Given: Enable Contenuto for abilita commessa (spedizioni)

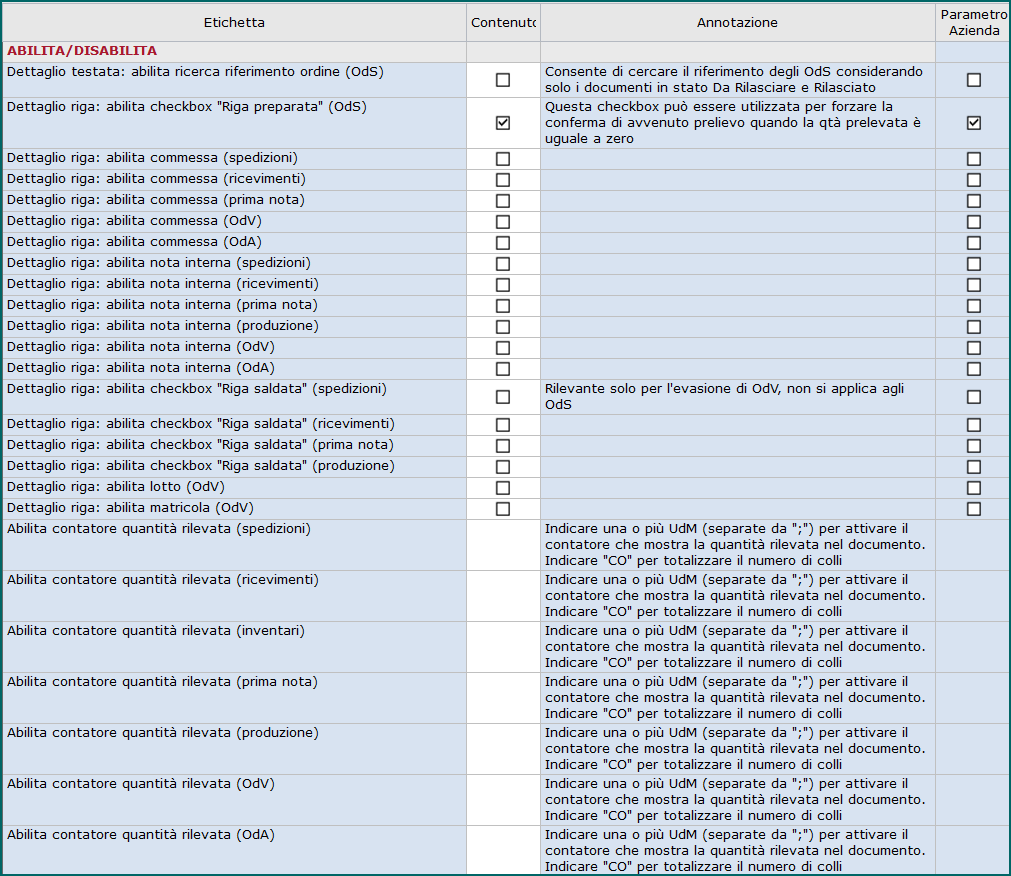Looking at the screenshot, I should (503, 159).
